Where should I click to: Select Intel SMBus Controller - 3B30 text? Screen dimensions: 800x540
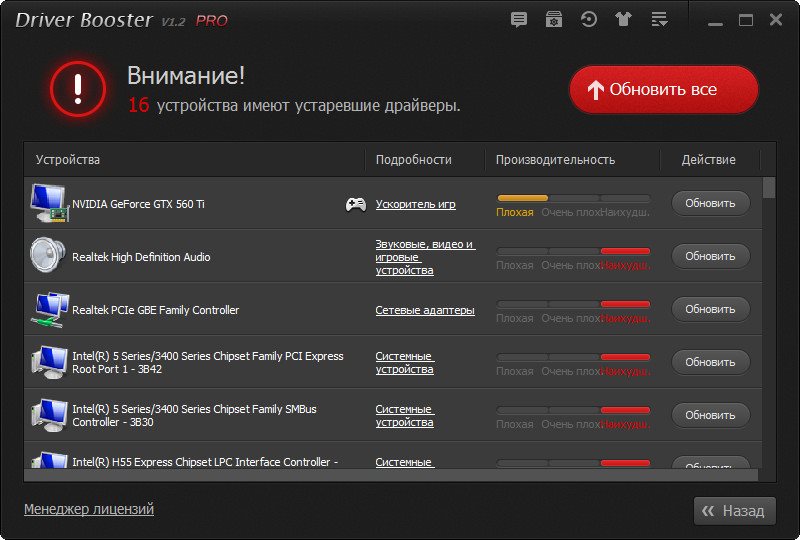click(x=194, y=415)
